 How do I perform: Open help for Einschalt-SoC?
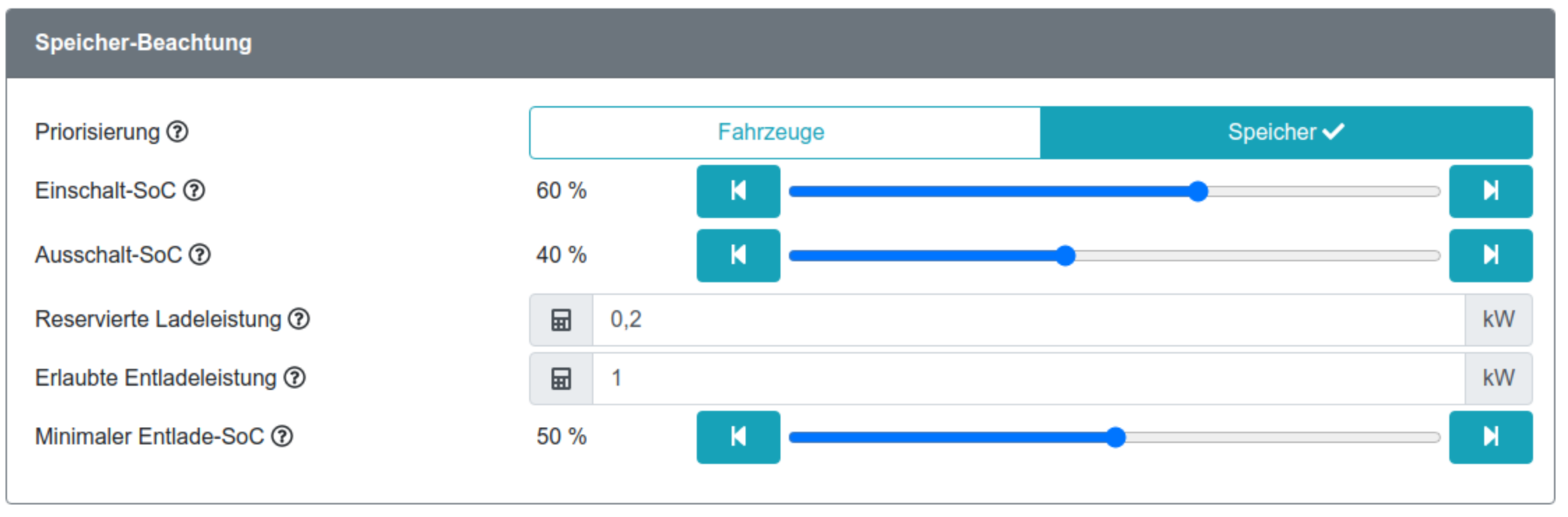point(194,190)
